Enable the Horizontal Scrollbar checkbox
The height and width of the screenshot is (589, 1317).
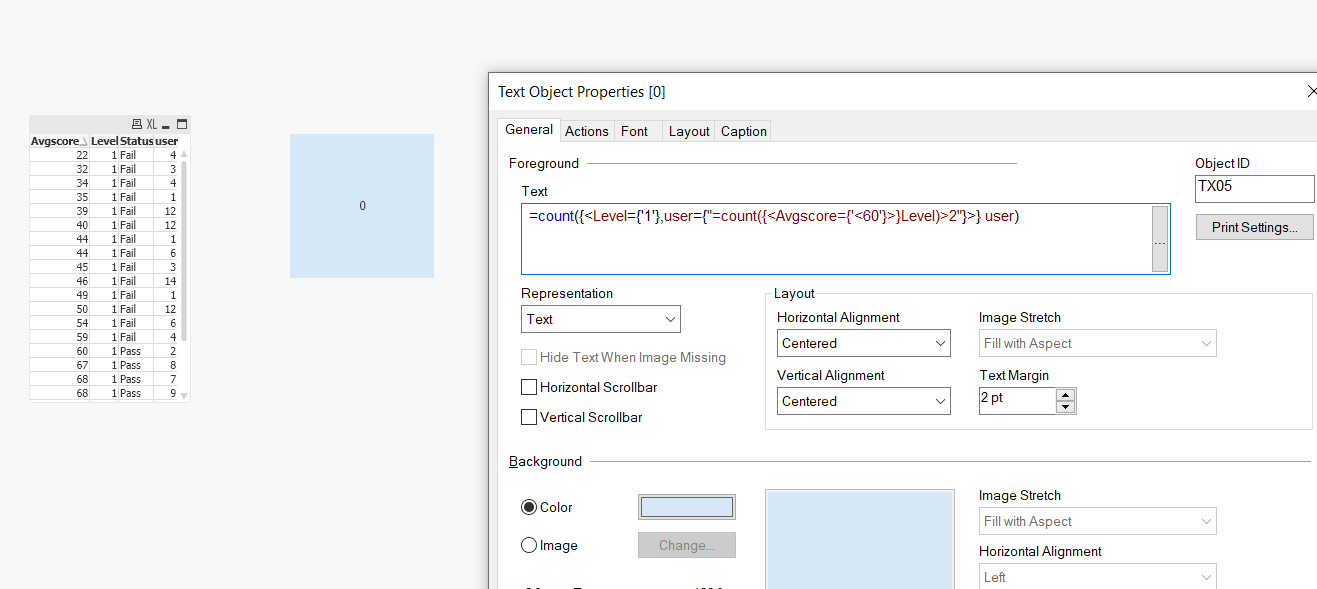pos(529,387)
